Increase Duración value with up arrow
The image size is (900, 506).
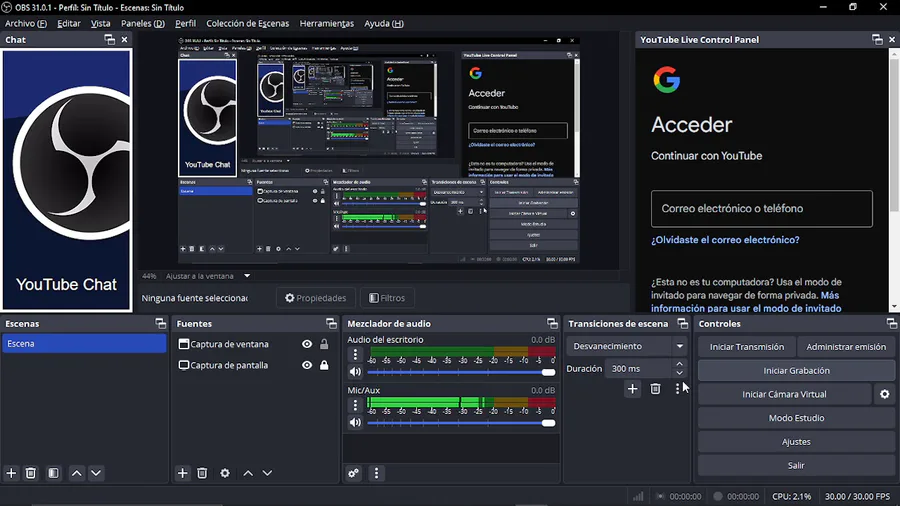click(680, 364)
